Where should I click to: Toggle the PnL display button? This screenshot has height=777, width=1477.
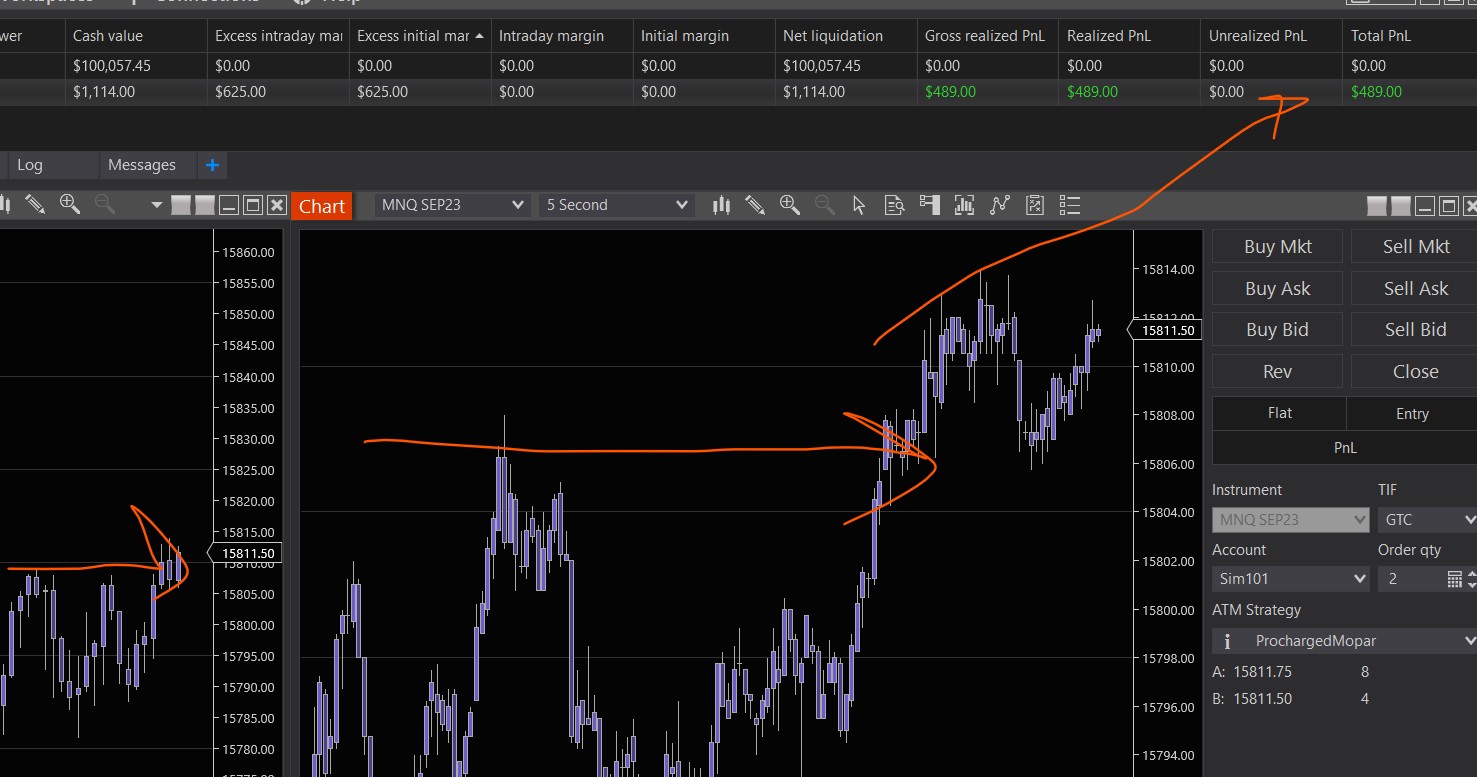pos(1345,448)
